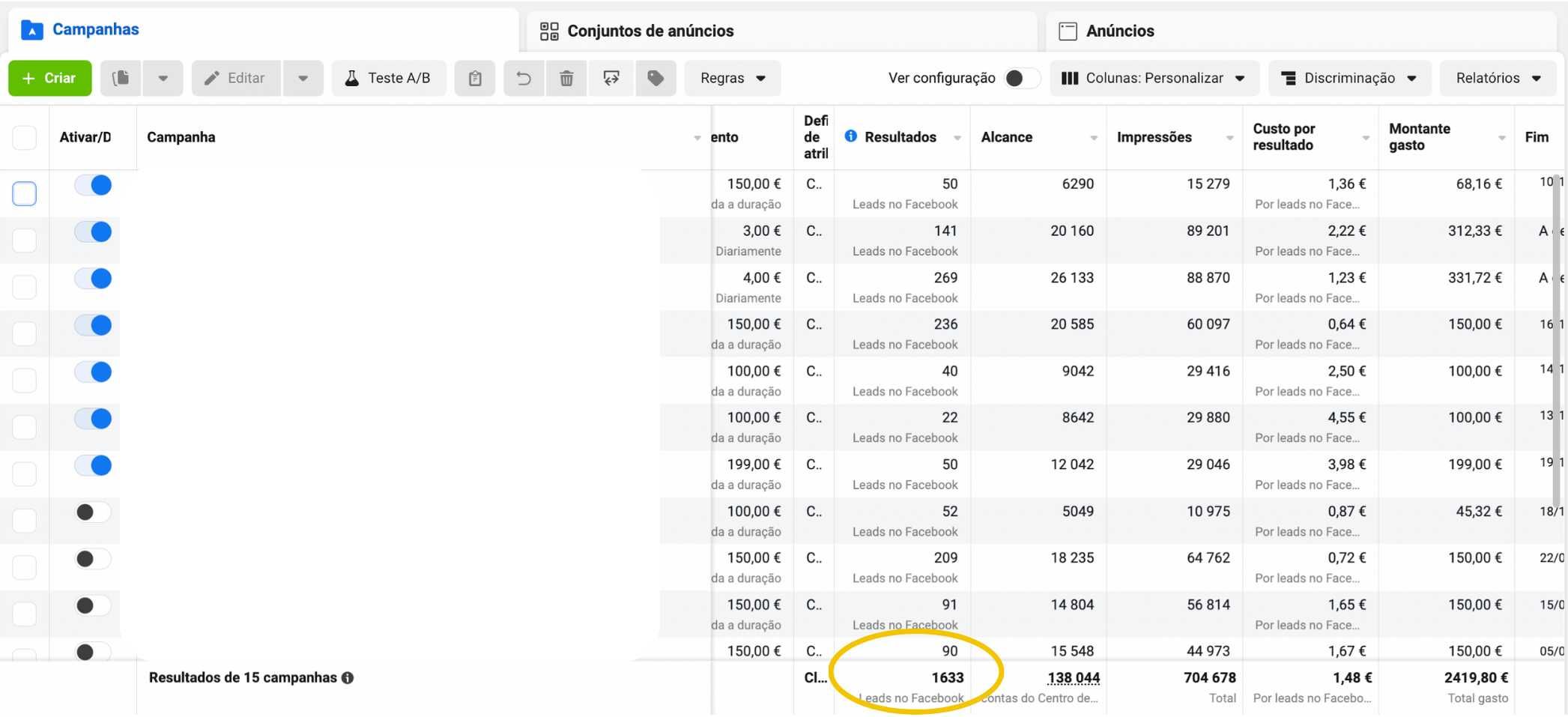Screen dimensions: 1568x717
Task: Click the 0,64 € cost per result cell
Action: pos(1347,324)
